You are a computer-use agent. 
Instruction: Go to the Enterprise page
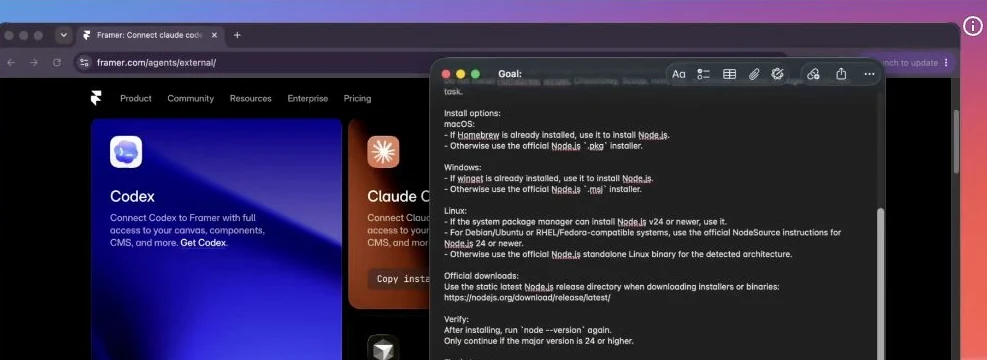pos(308,98)
